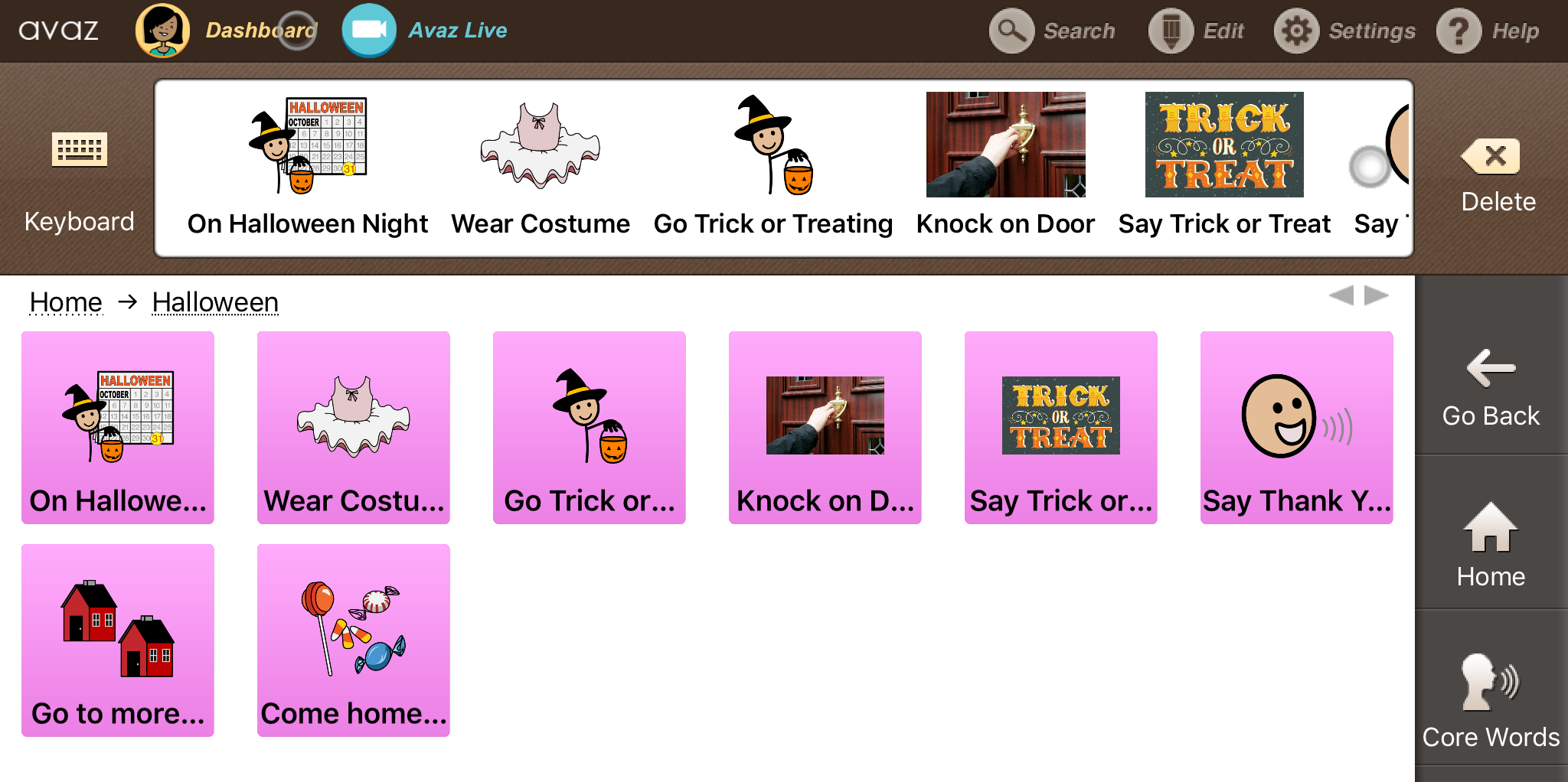Viewport: 1568px width, 782px height.
Task: Go to previous page with left arrow
Action: [1341, 295]
